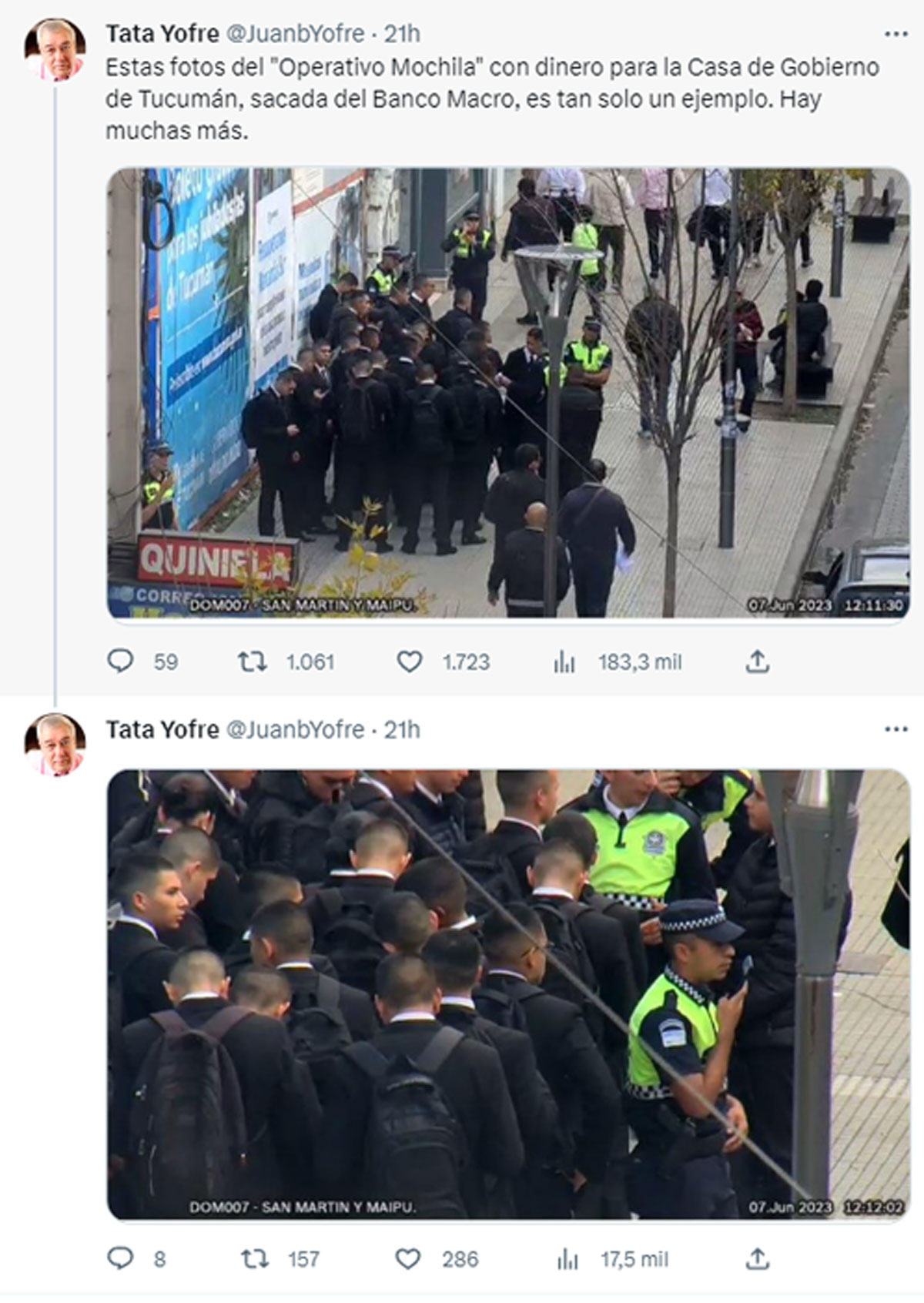
Task: Open reply icon on first tweet
Action: 120,661
